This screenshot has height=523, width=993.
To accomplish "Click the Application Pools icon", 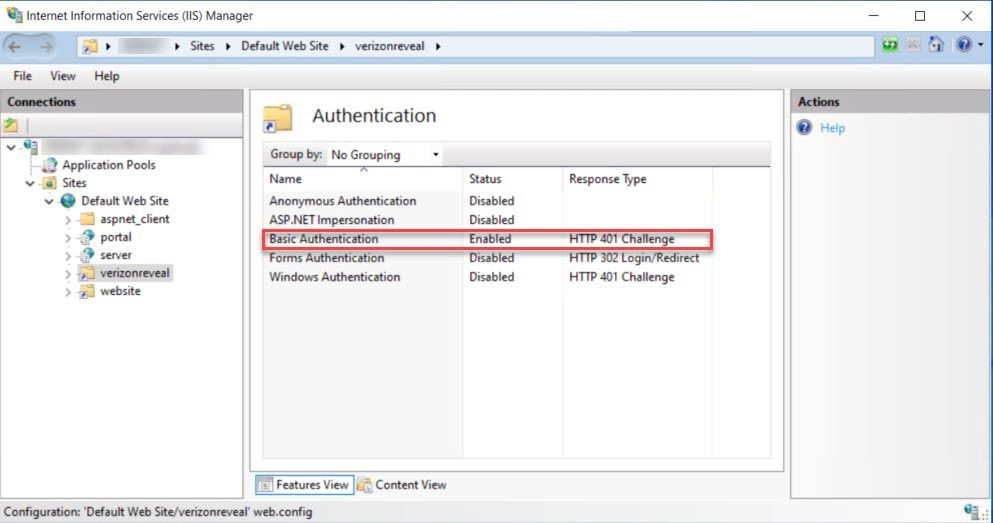I will [49, 165].
